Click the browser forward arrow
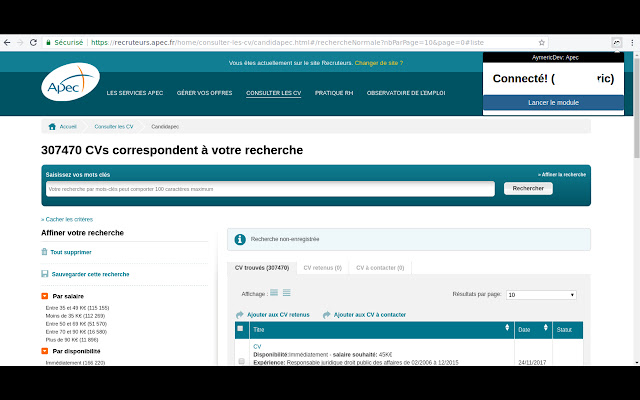Screen dimensions: 640x400 [x=20, y=42]
